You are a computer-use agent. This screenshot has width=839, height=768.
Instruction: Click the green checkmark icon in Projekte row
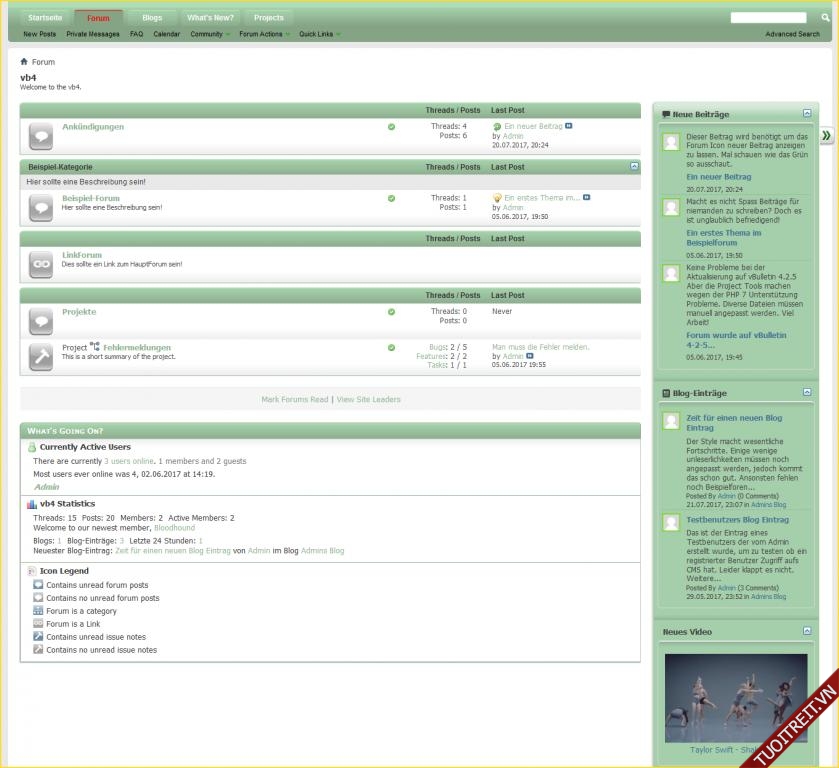tap(391, 312)
